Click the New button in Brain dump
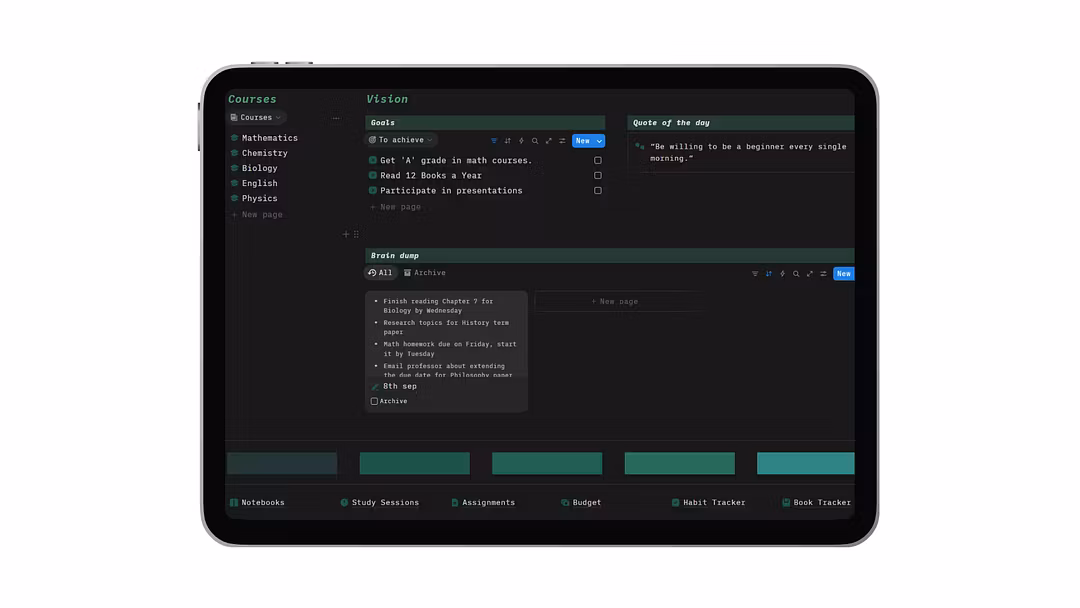1080x608 pixels. 843,274
